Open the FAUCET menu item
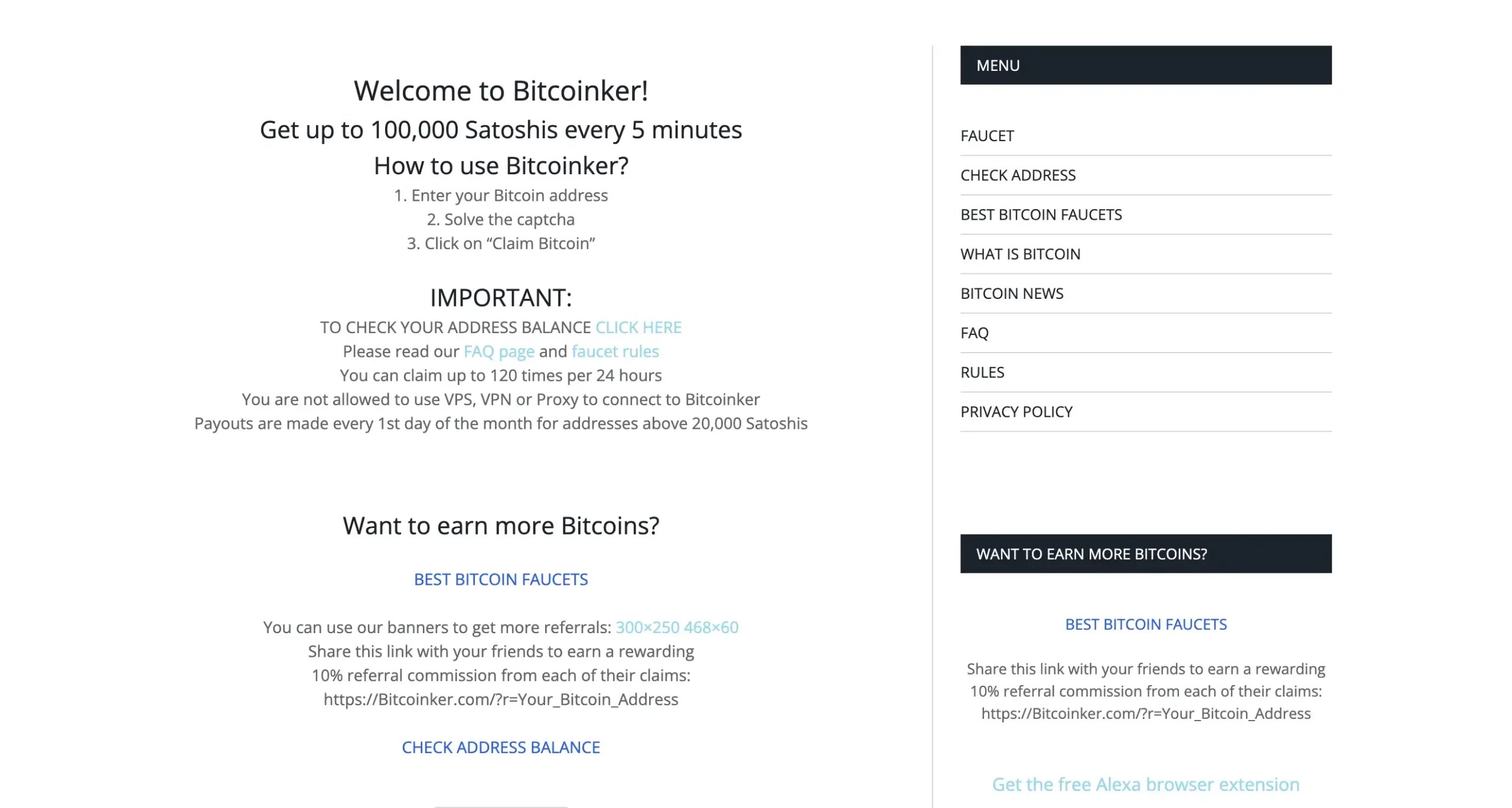This screenshot has height=808, width=1512. pyautogui.click(x=987, y=135)
